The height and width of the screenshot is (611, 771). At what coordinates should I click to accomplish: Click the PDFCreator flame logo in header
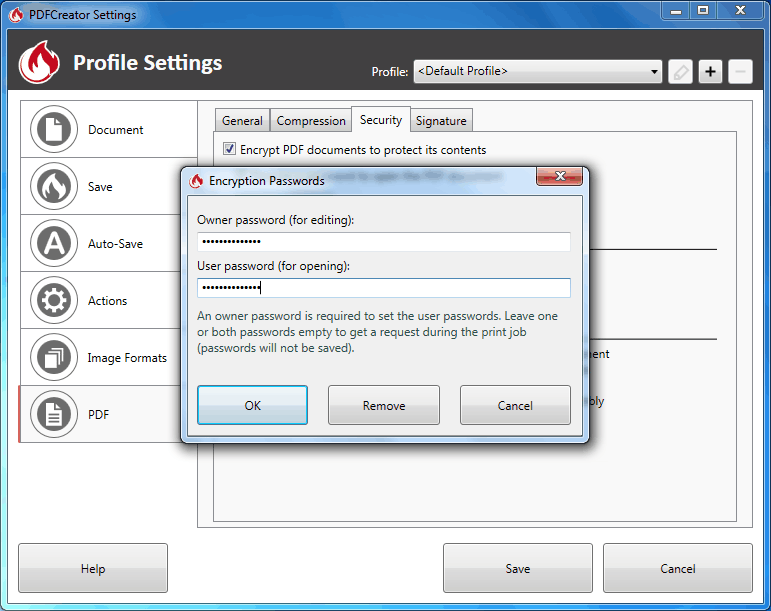coord(39,62)
